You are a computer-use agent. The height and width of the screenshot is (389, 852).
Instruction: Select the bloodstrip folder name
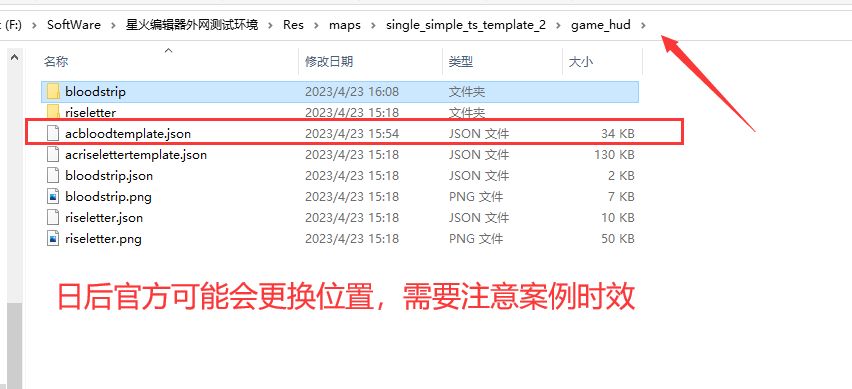point(95,91)
